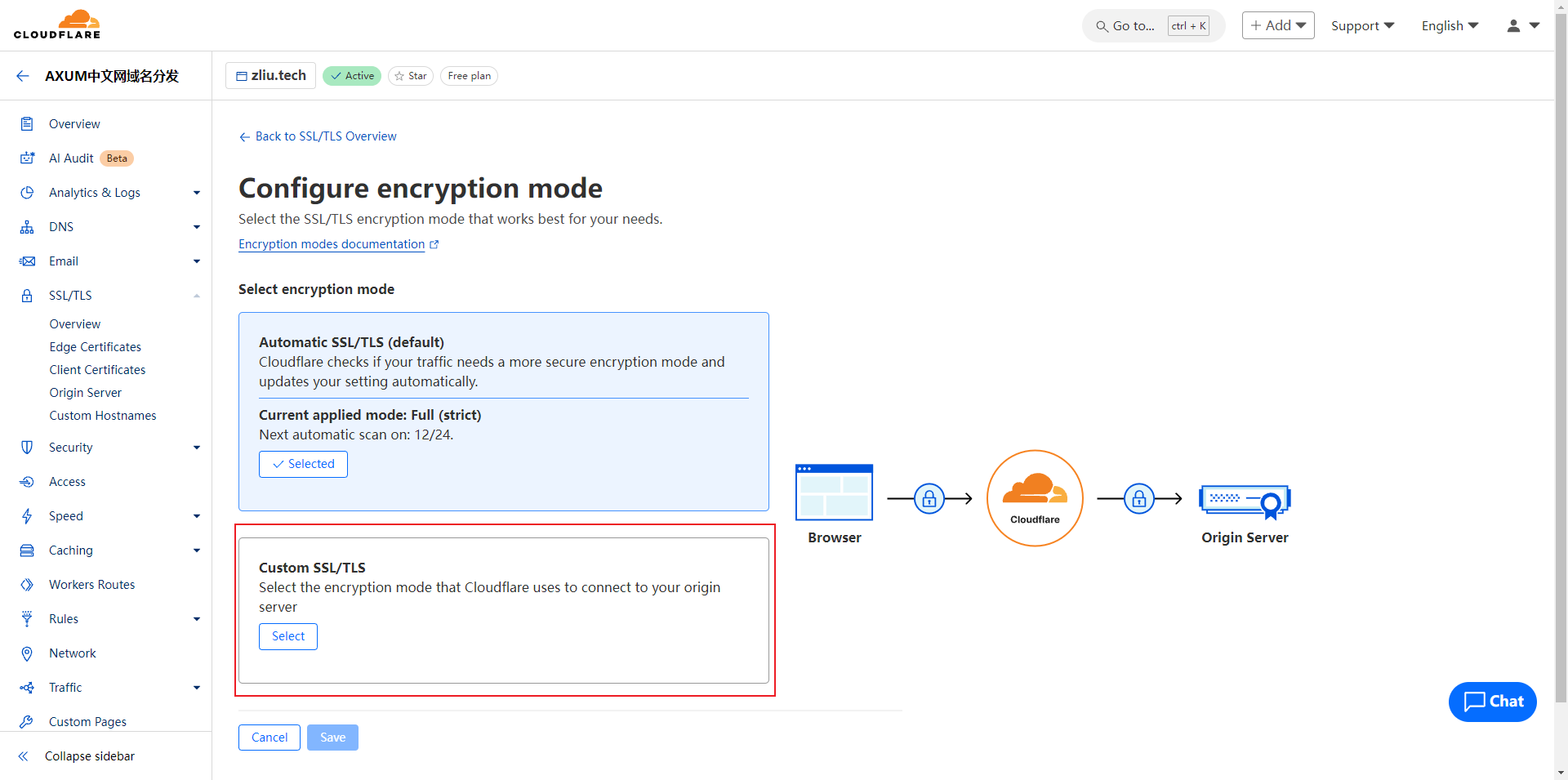
Task: Click the Security shield icon
Action: (x=27, y=448)
